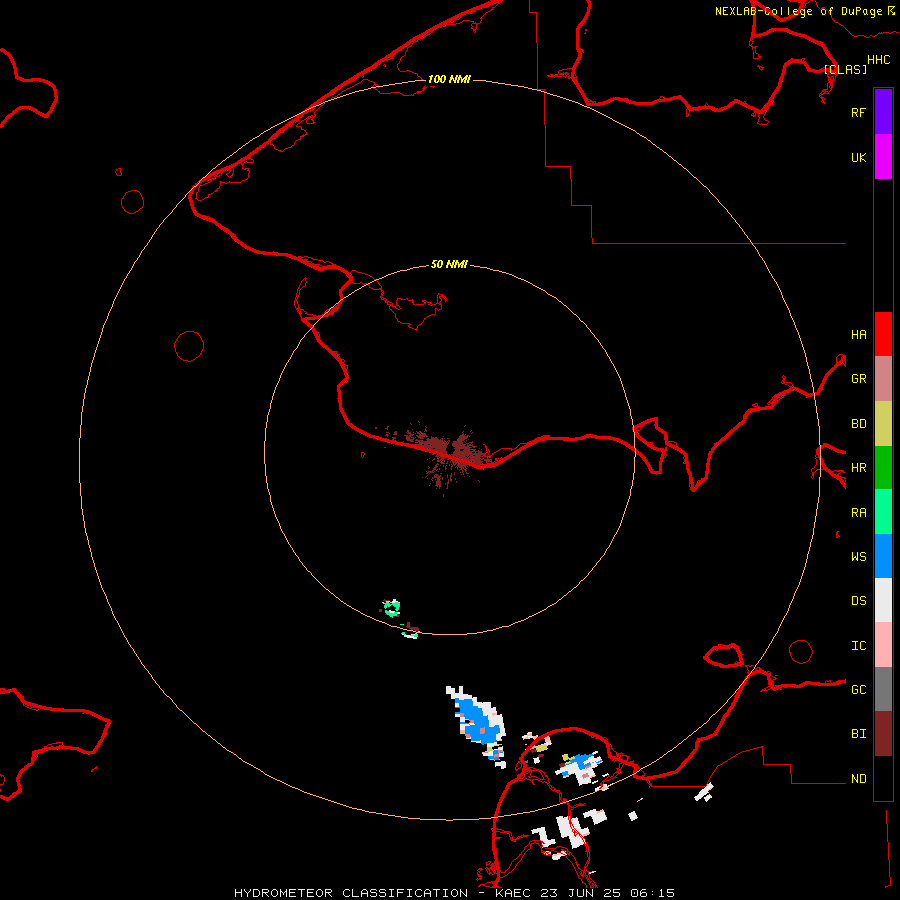
Task: Select the WS blue legend swatch
Action: (883, 556)
